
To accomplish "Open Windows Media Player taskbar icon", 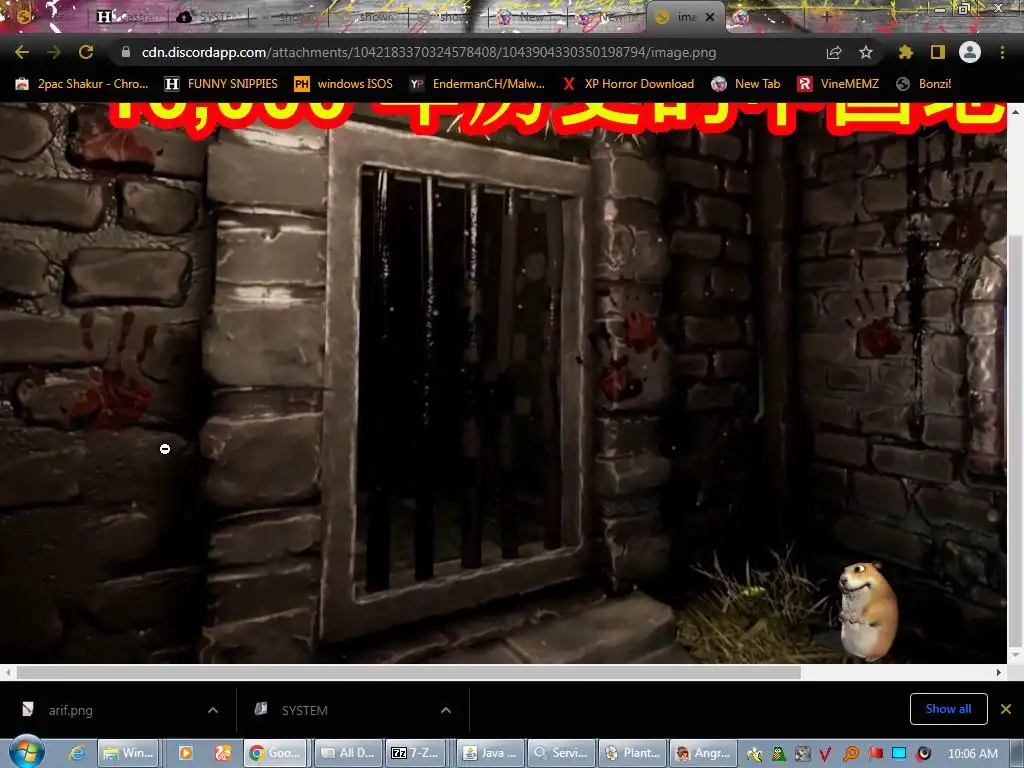I will pyautogui.click(x=185, y=753).
